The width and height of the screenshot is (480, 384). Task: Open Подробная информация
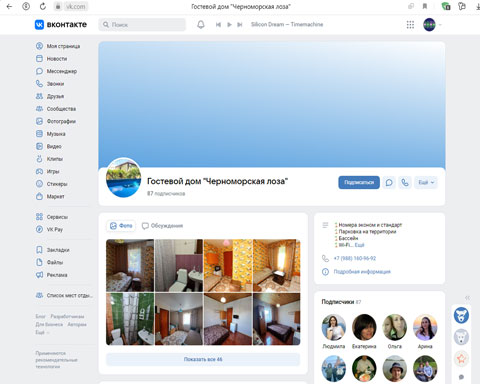(x=362, y=272)
